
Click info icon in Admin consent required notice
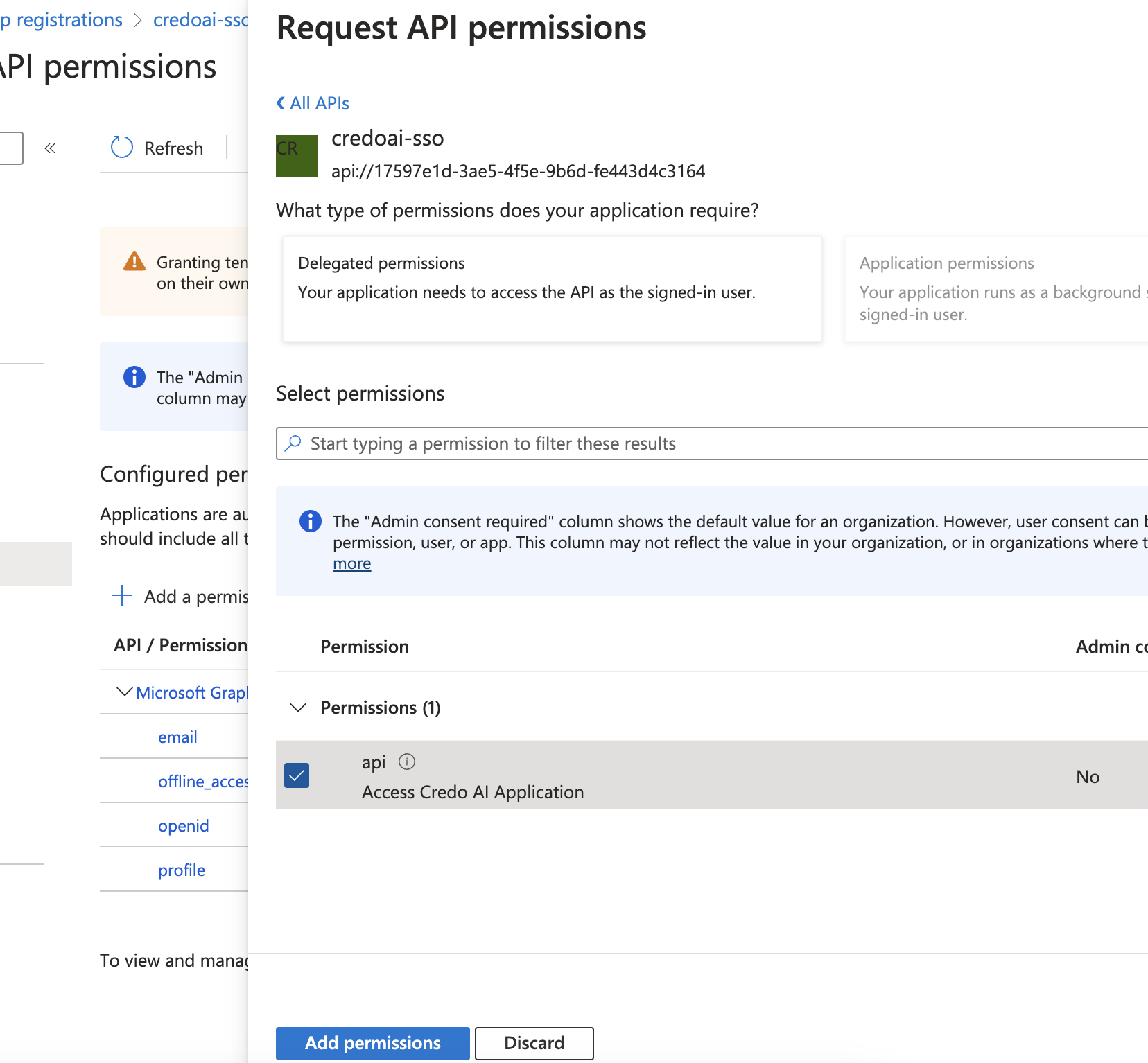(x=311, y=521)
